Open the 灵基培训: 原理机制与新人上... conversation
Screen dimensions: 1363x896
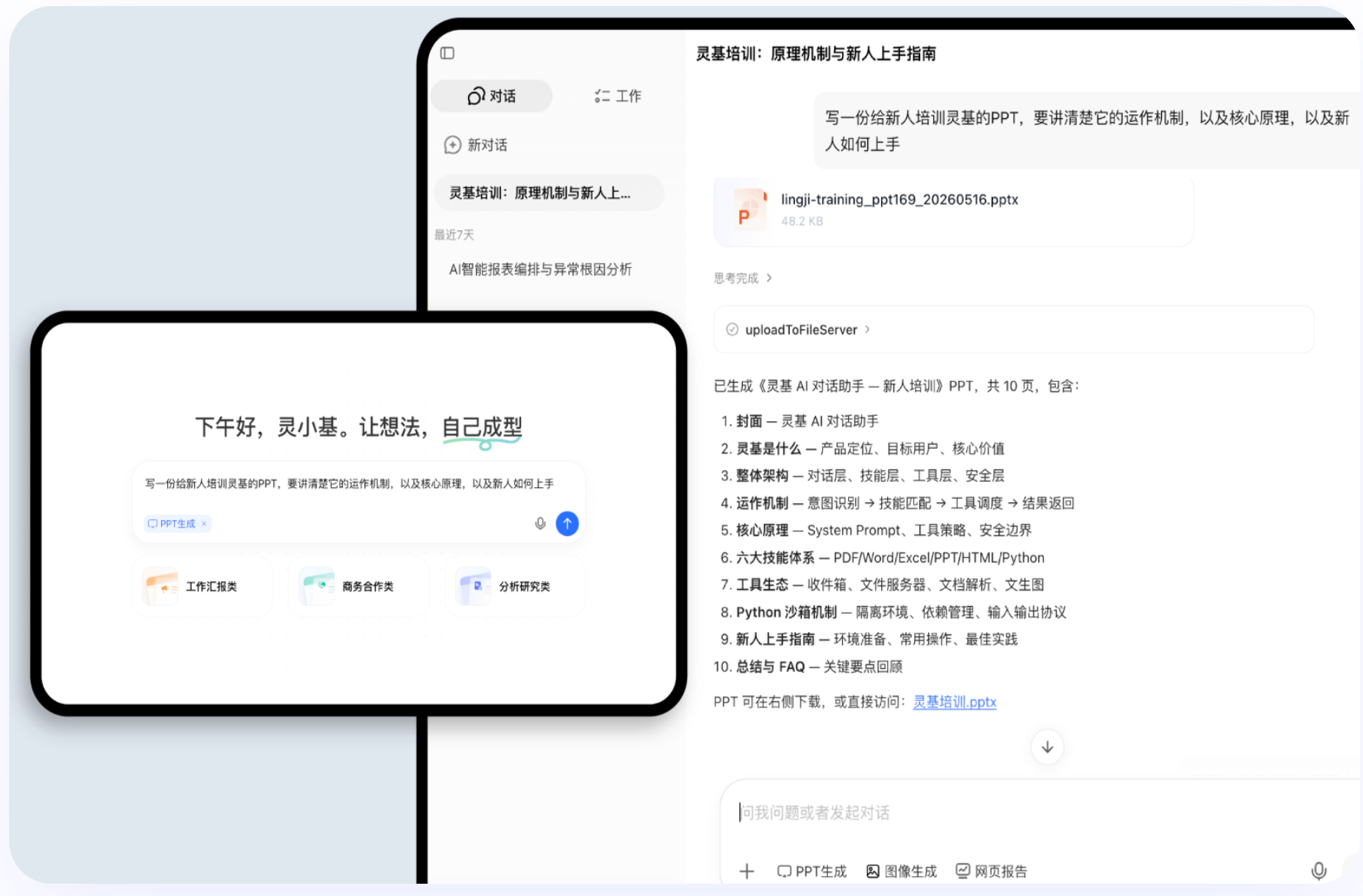click(549, 193)
